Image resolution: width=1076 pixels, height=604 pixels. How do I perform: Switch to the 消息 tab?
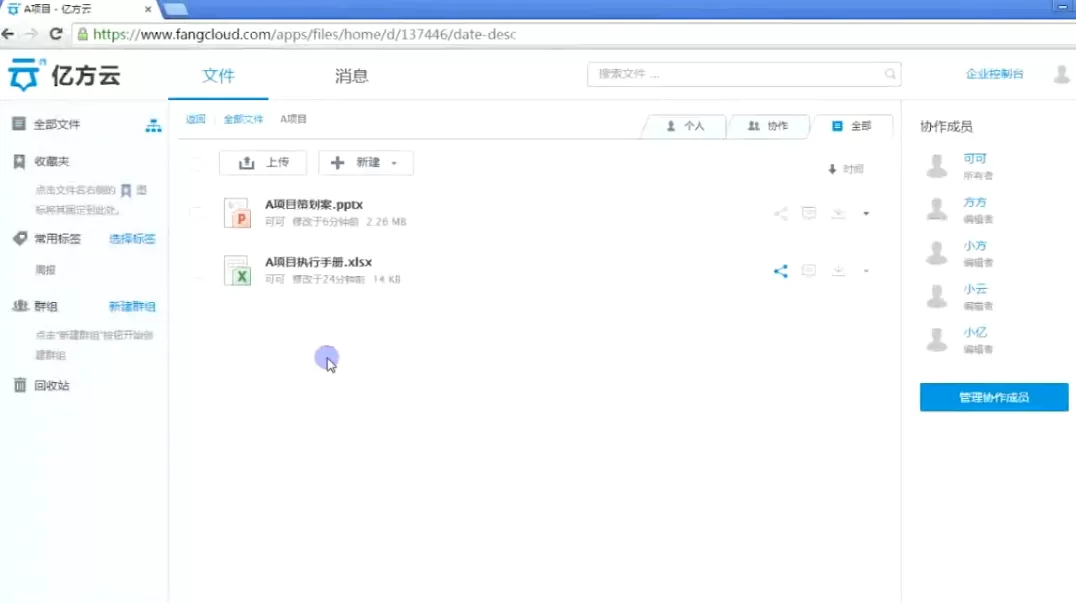tap(351, 76)
